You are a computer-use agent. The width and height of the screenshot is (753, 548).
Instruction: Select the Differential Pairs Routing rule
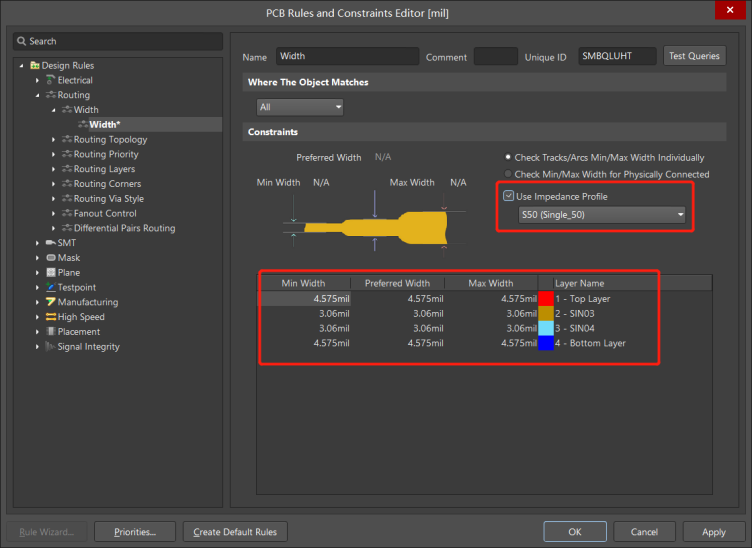124,228
